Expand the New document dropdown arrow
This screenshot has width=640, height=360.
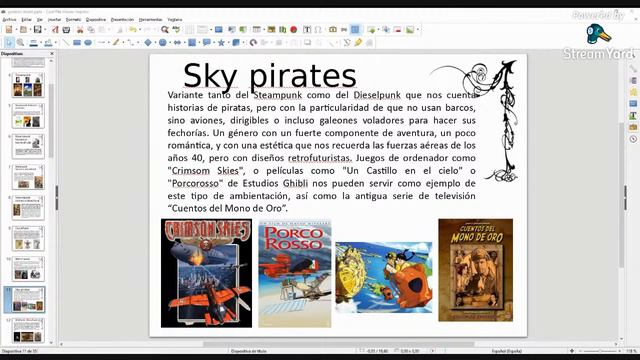[x=16, y=29]
